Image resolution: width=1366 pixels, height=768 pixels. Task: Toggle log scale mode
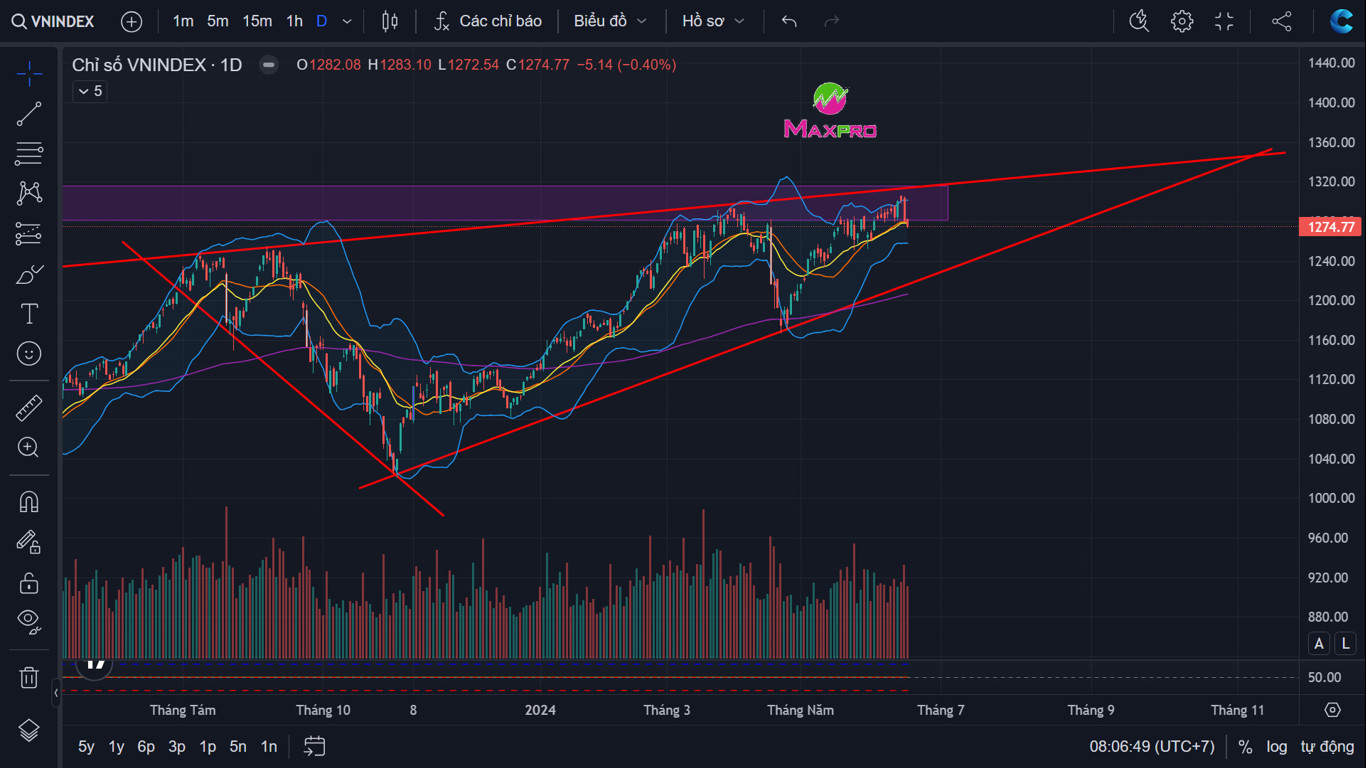[1277, 746]
